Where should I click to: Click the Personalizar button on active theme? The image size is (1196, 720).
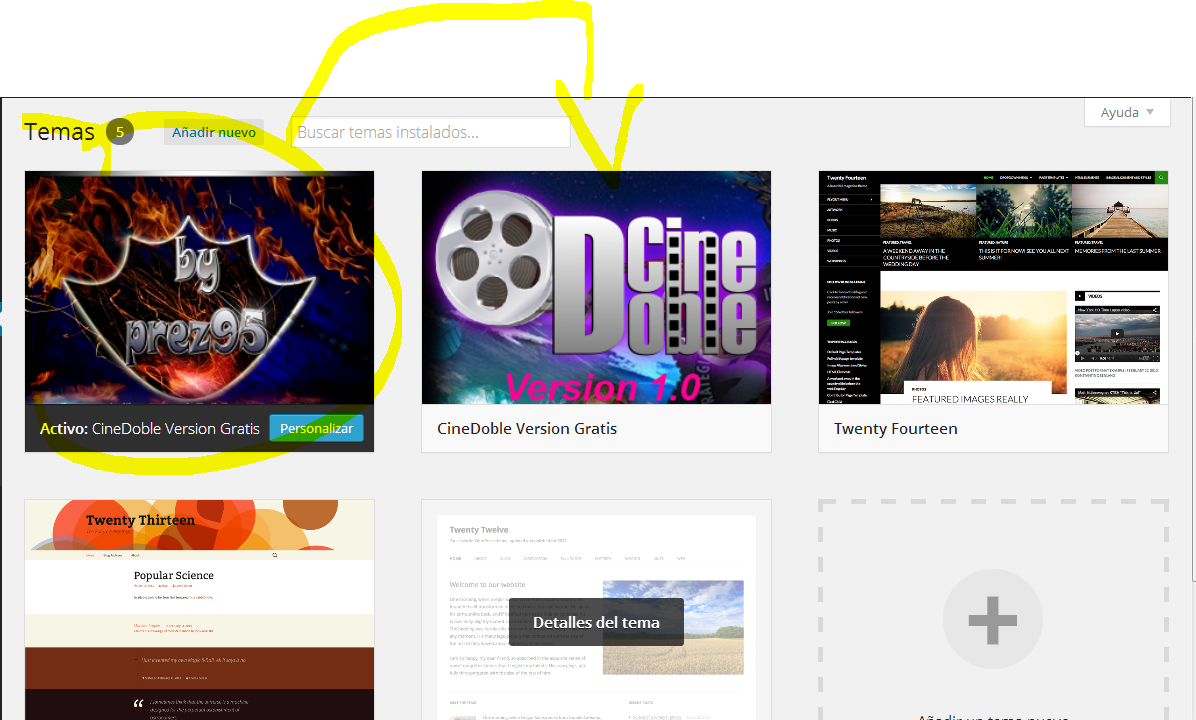tap(316, 429)
